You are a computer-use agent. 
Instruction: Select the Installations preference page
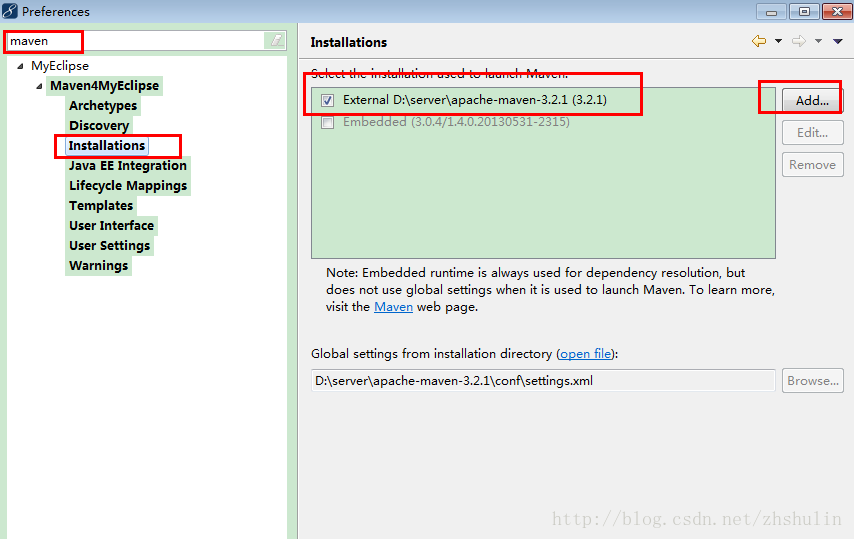[x=107, y=145]
